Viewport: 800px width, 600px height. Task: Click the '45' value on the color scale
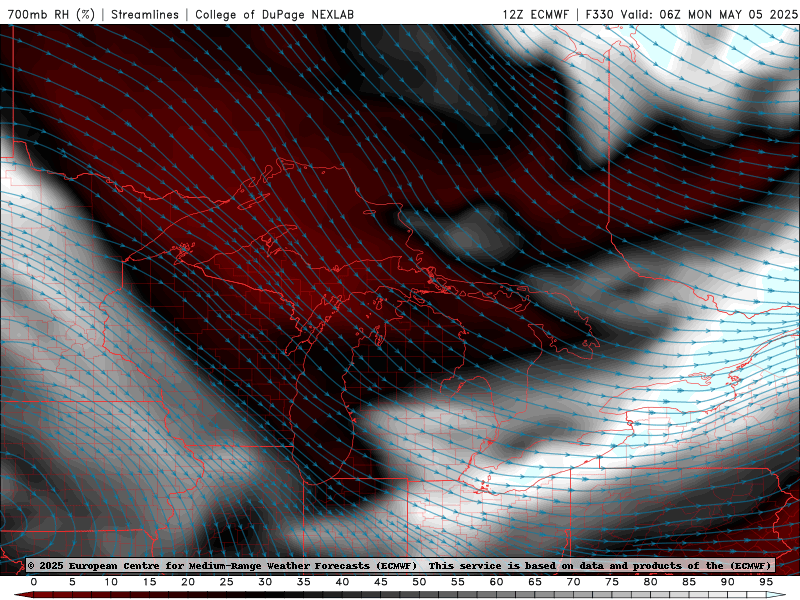(381, 582)
